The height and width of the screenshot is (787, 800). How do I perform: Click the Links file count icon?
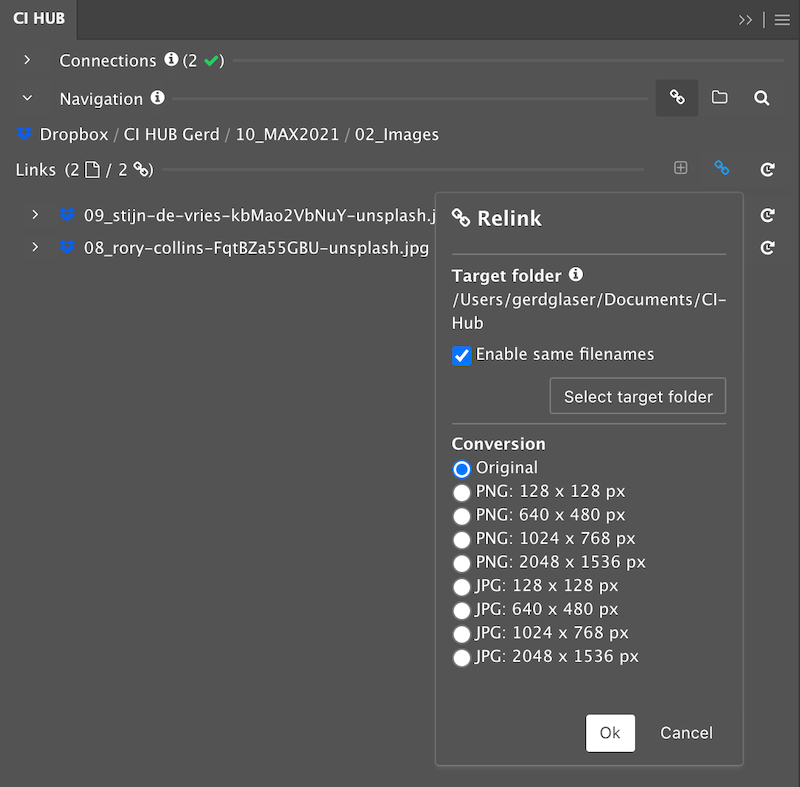92,169
